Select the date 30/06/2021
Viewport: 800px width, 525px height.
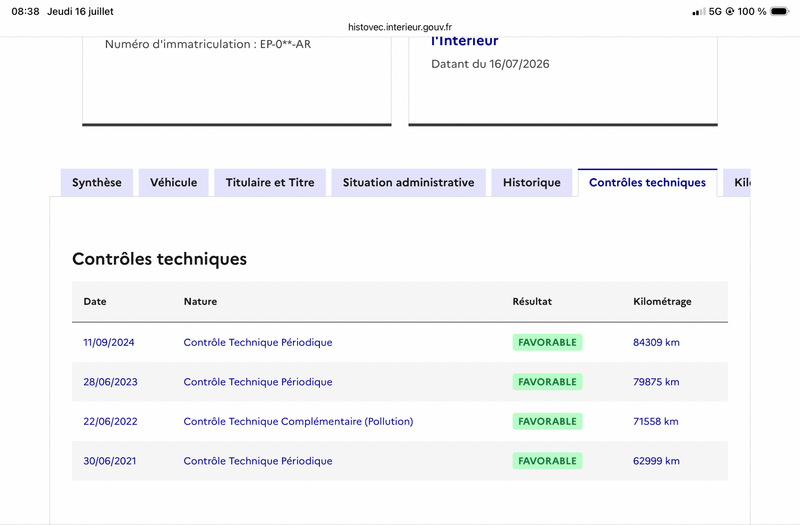point(110,461)
